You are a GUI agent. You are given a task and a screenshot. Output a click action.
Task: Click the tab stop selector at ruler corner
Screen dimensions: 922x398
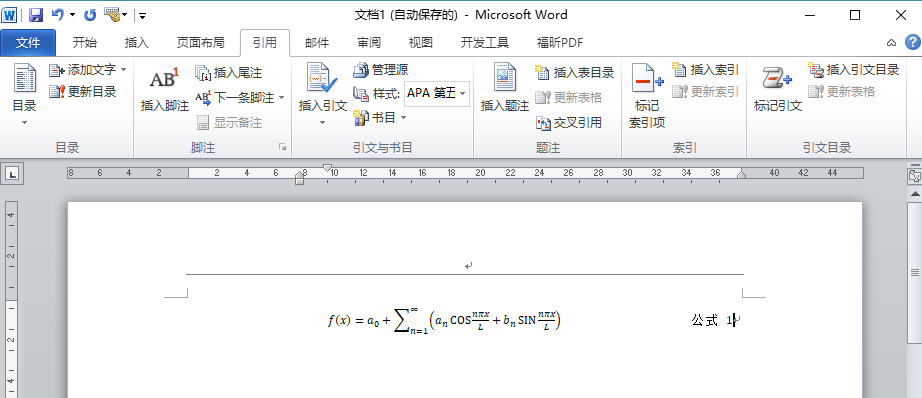pyautogui.click(x=12, y=173)
